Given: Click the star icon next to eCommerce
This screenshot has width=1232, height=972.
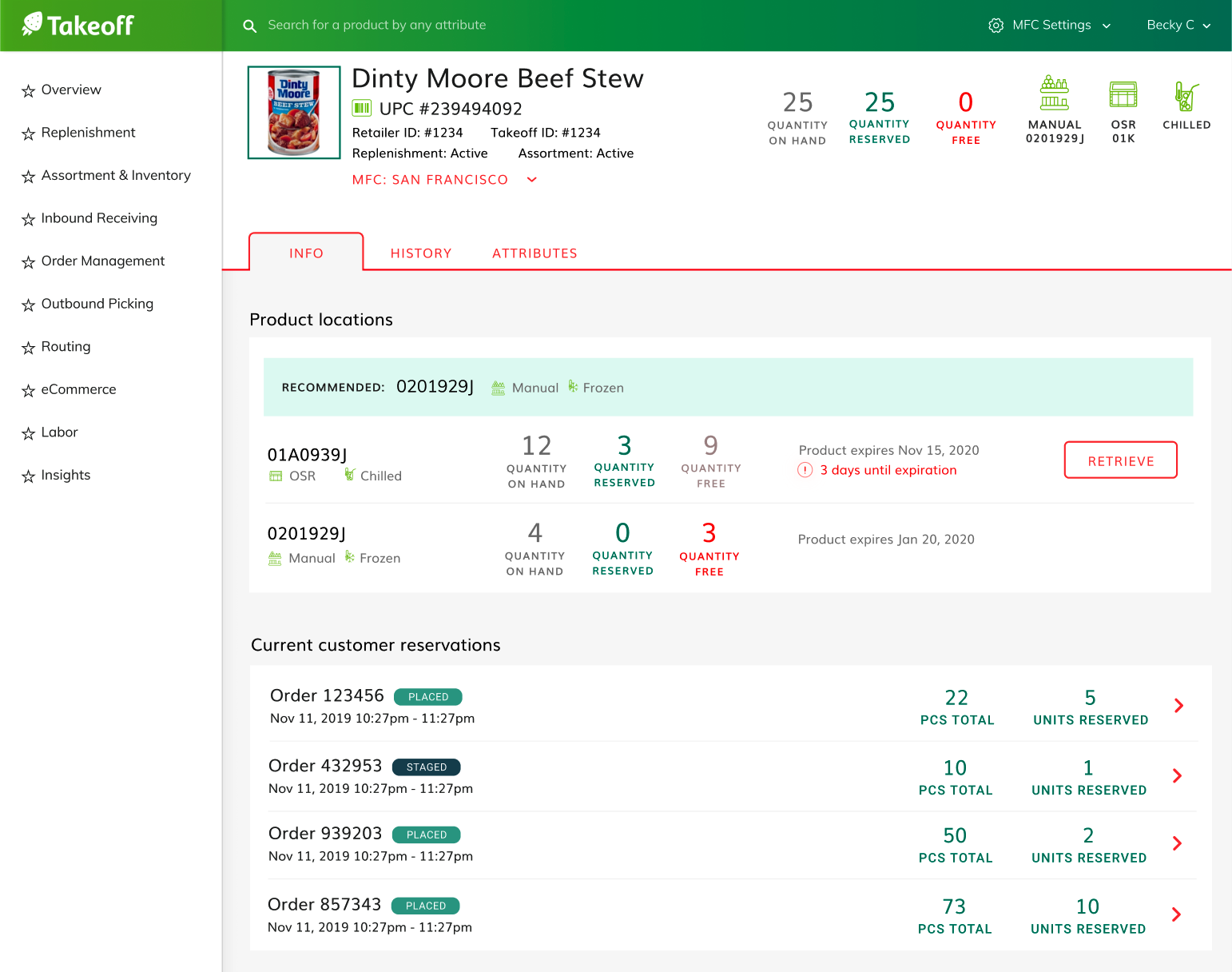Looking at the screenshot, I should point(29,390).
